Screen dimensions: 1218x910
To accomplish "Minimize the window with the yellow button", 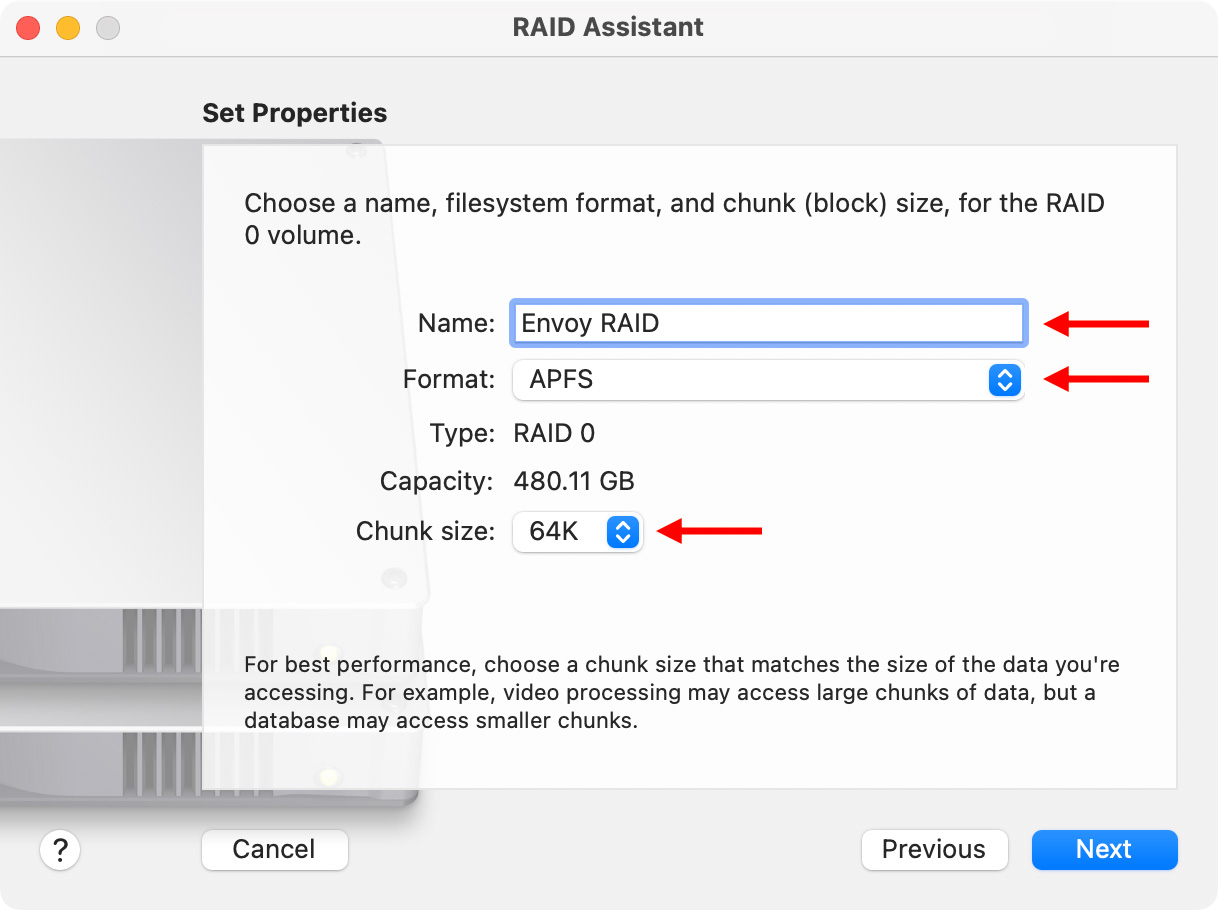I will coord(68,28).
